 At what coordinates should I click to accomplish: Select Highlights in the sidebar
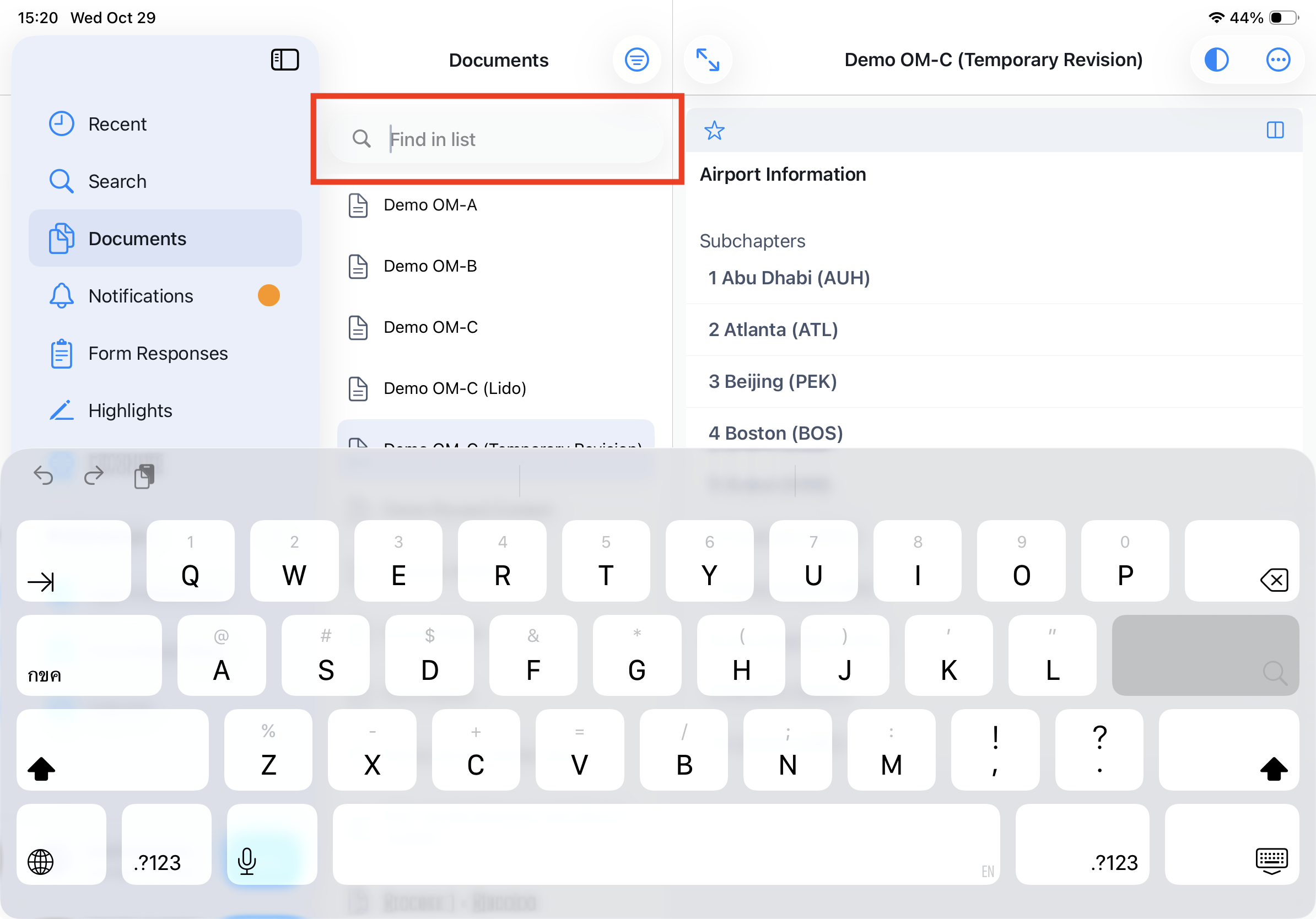(130, 410)
